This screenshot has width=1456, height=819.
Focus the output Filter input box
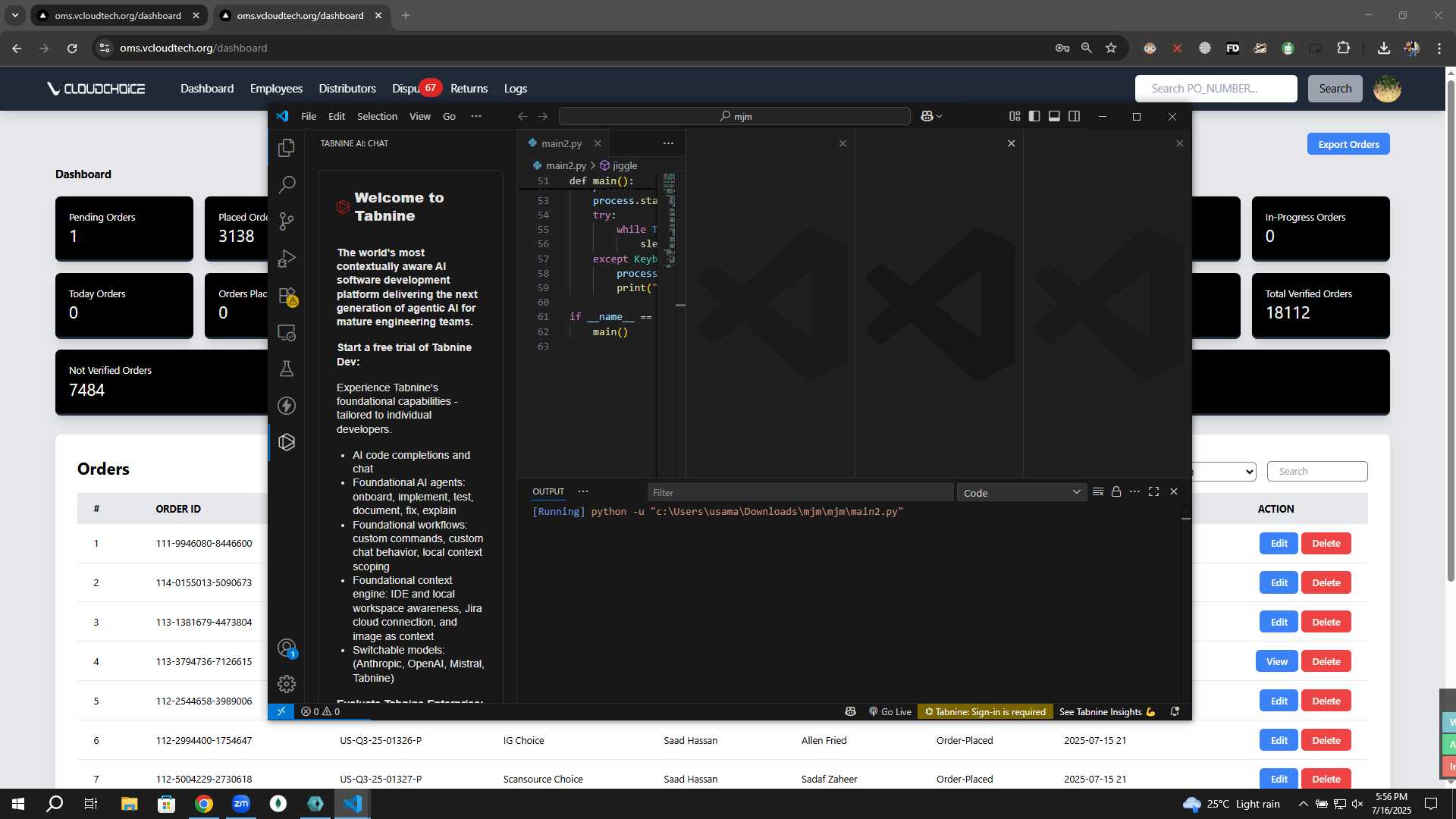tap(800, 492)
